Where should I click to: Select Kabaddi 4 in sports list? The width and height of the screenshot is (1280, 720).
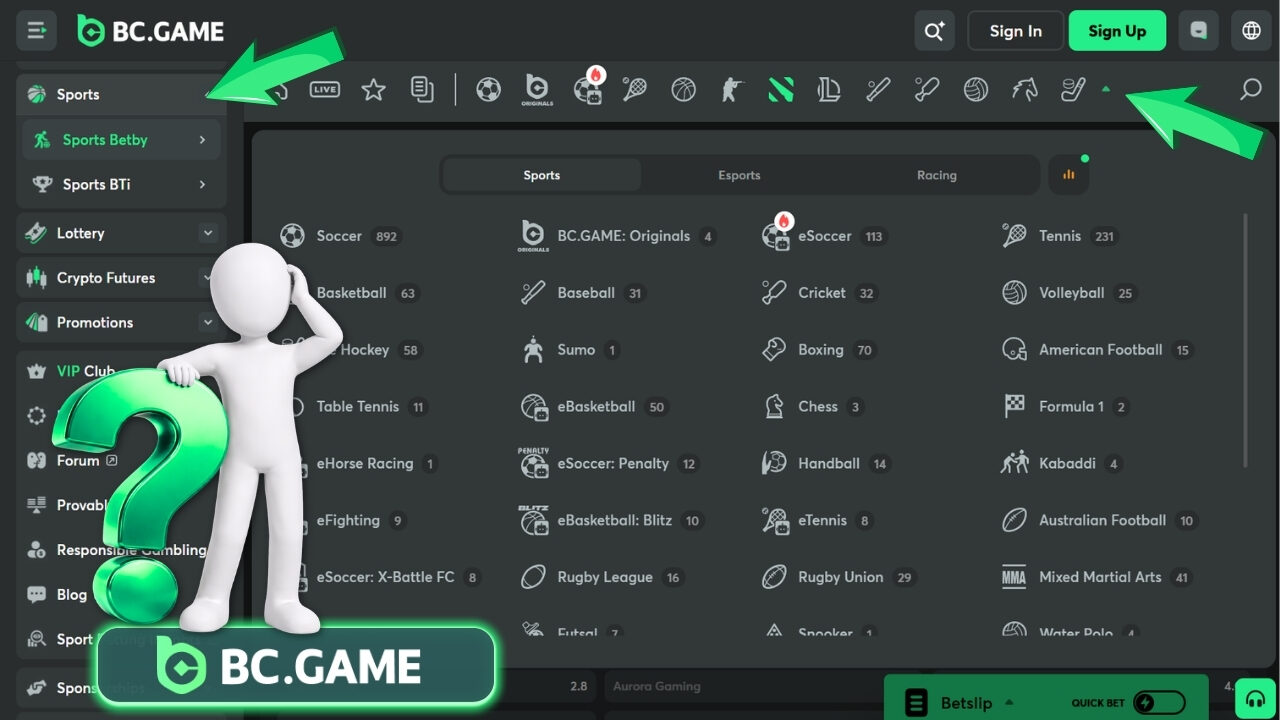pos(1062,464)
